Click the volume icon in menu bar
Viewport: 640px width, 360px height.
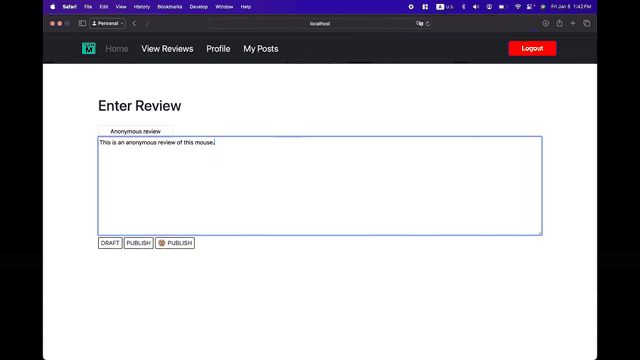pos(476,7)
